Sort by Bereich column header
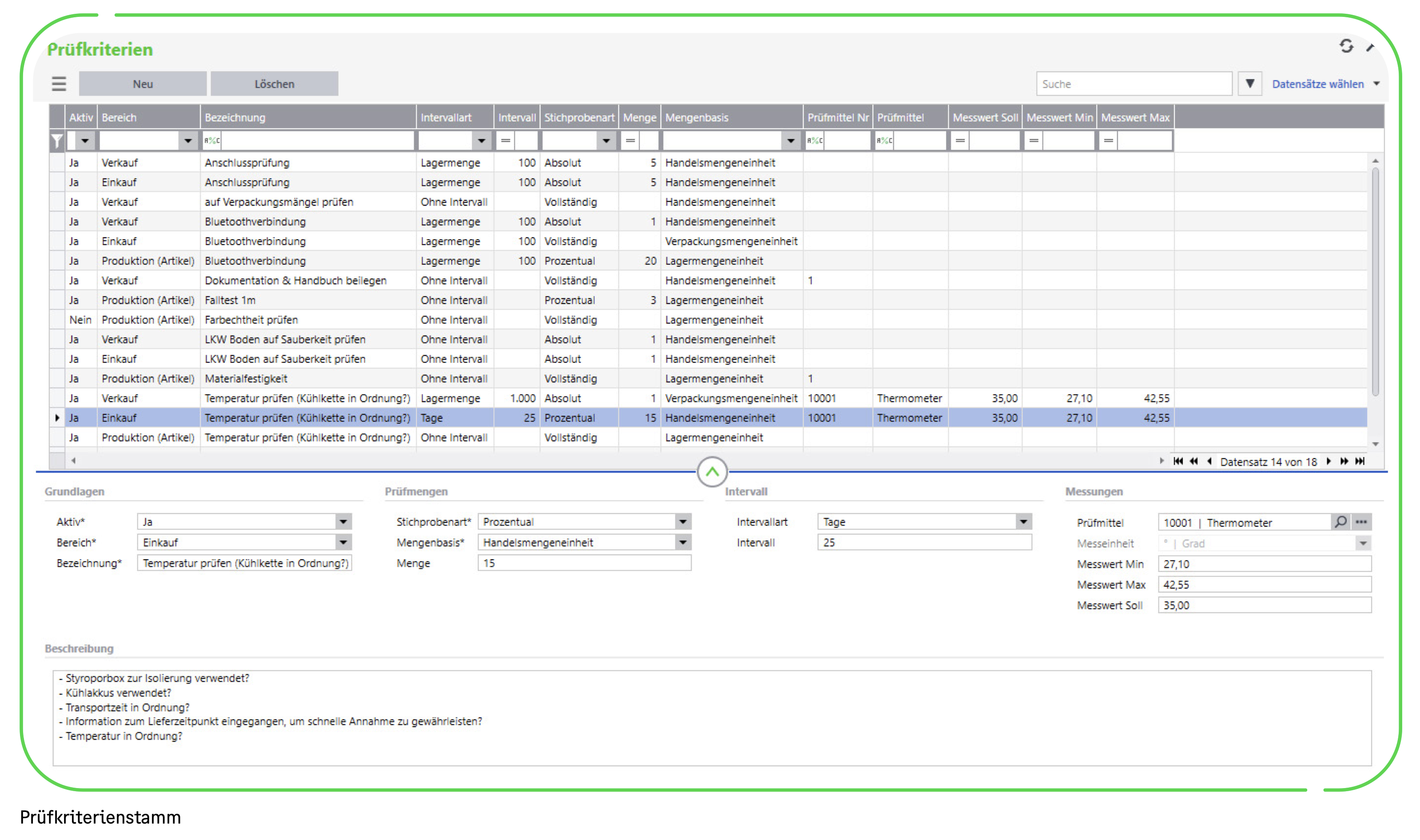 (149, 117)
